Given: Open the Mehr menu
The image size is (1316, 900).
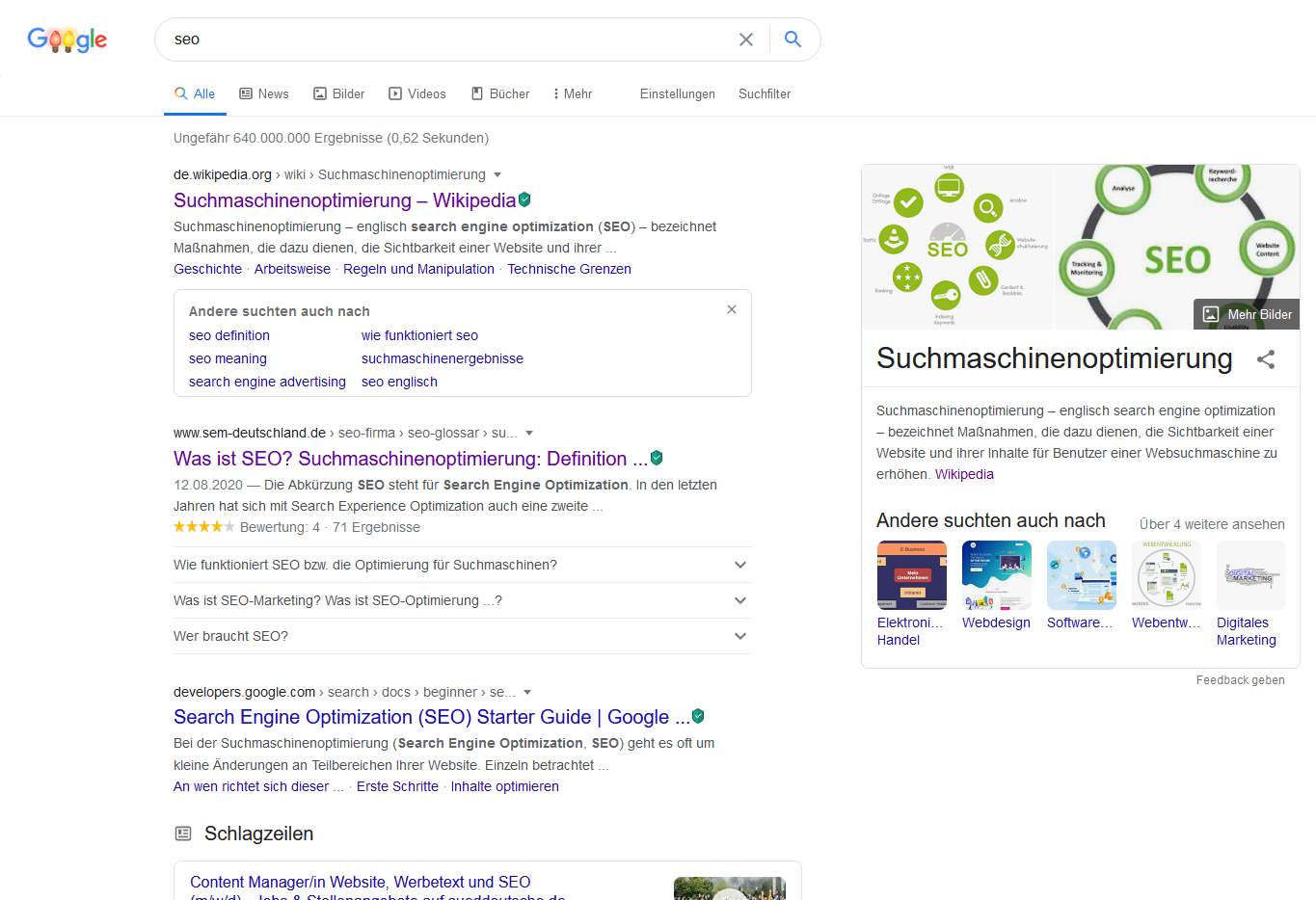Looking at the screenshot, I should [x=572, y=93].
